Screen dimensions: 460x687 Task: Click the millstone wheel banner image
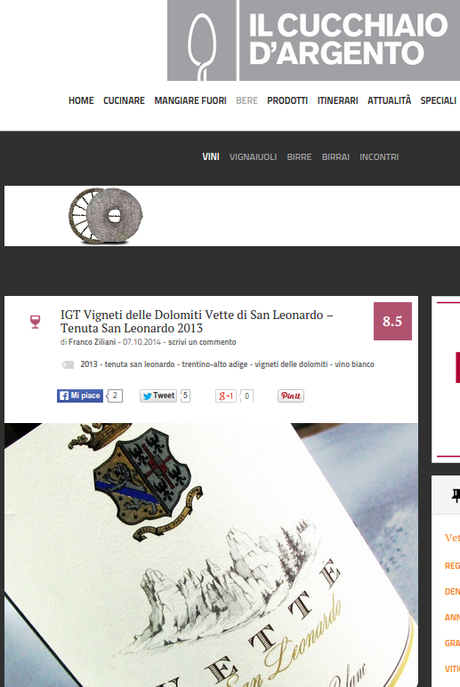coord(106,216)
